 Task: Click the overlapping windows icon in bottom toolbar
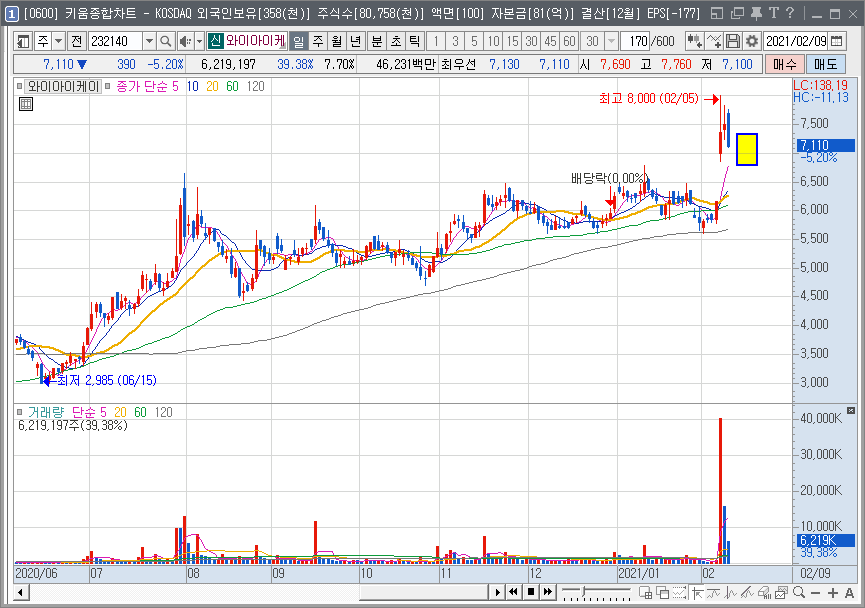[663, 593]
